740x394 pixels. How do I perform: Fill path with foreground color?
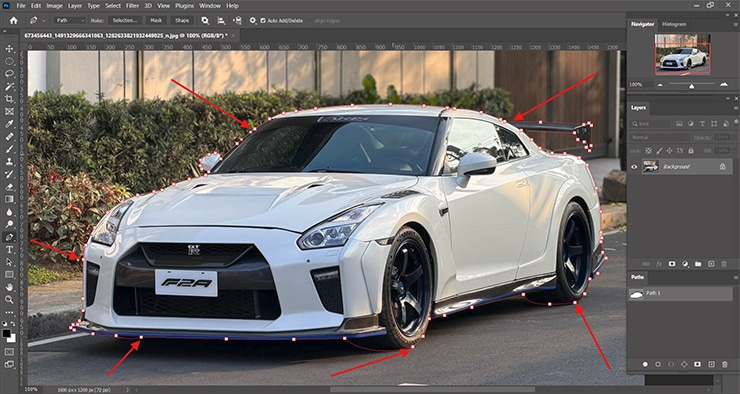point(645,364)
